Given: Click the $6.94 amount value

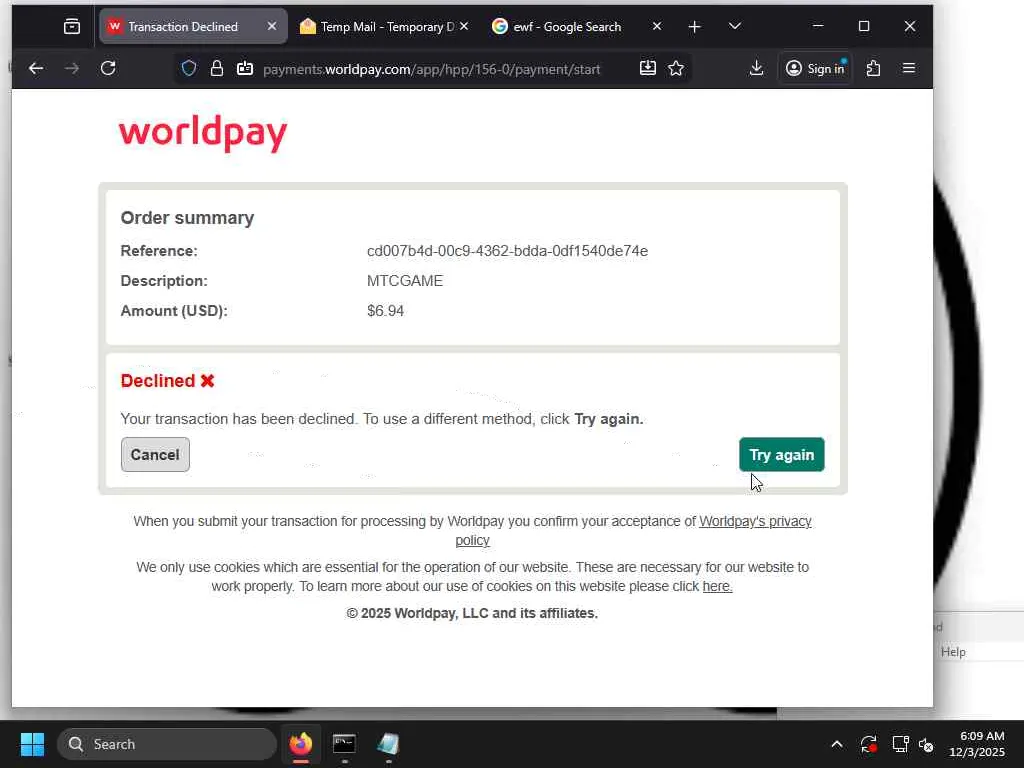Looking at the screenshot, I should (x=385, y=311).
